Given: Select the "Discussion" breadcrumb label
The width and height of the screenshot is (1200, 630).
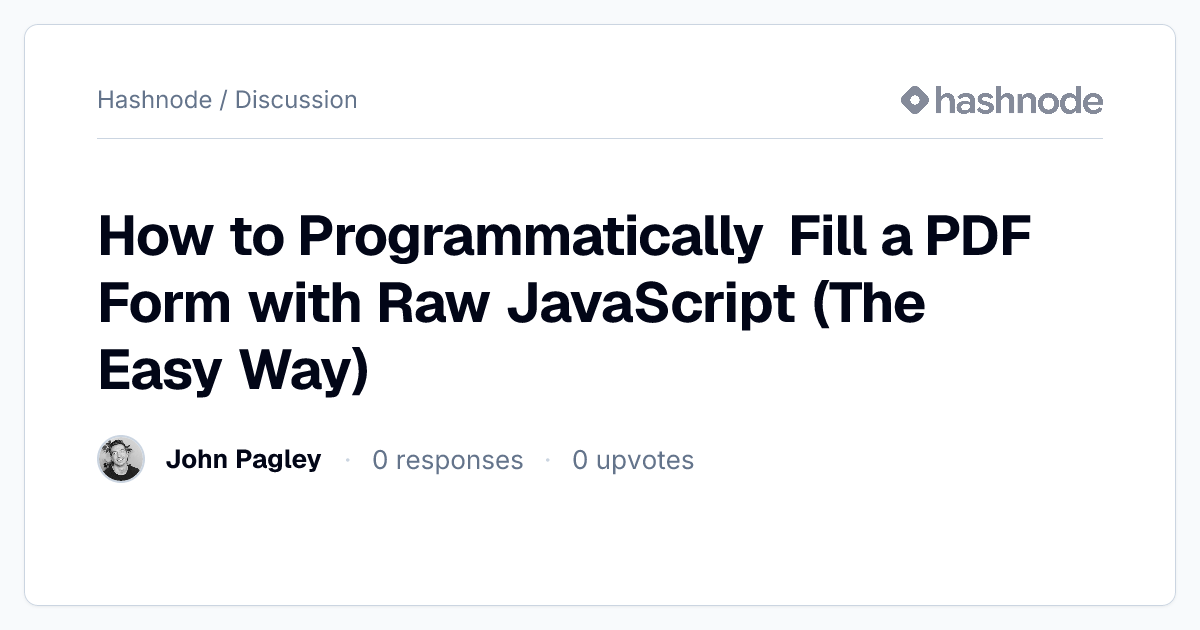Looking at the screenshot, I should click(296, 100).
